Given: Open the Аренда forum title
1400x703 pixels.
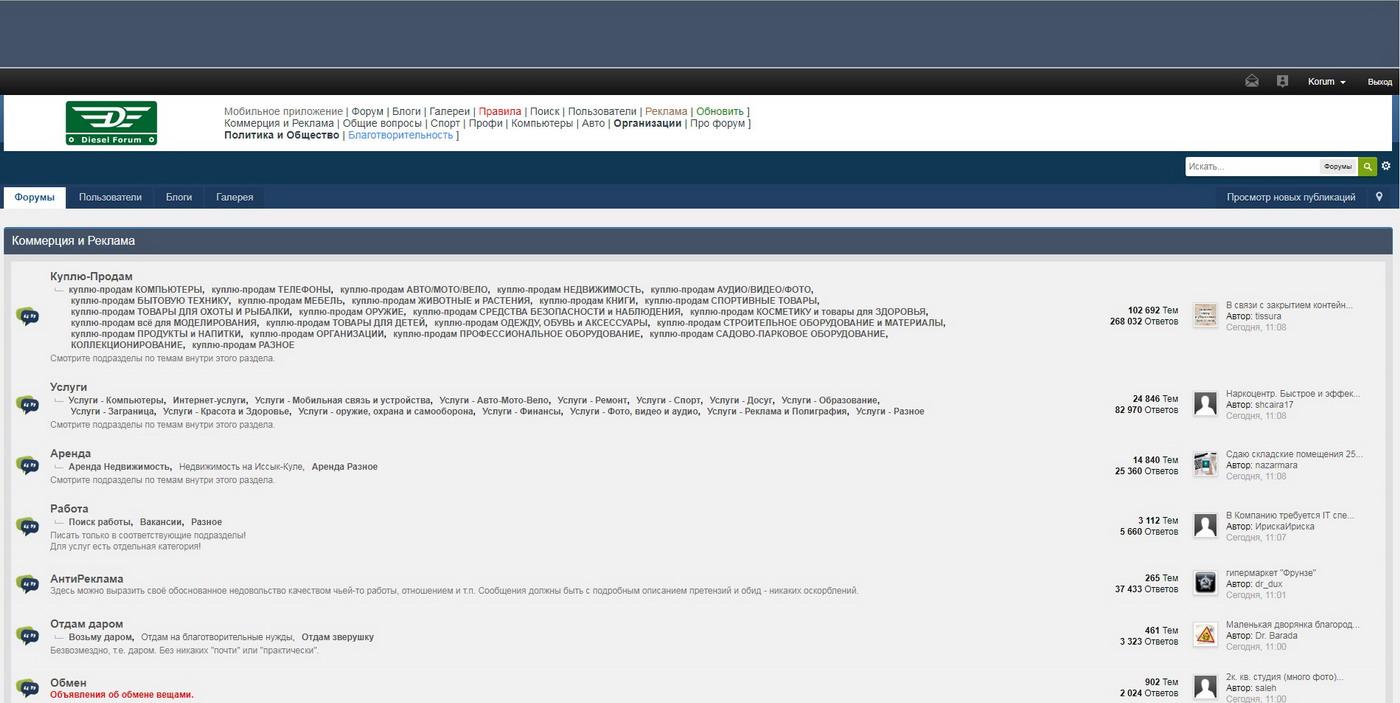Looking at the screenshot, I should coord(70,454).
